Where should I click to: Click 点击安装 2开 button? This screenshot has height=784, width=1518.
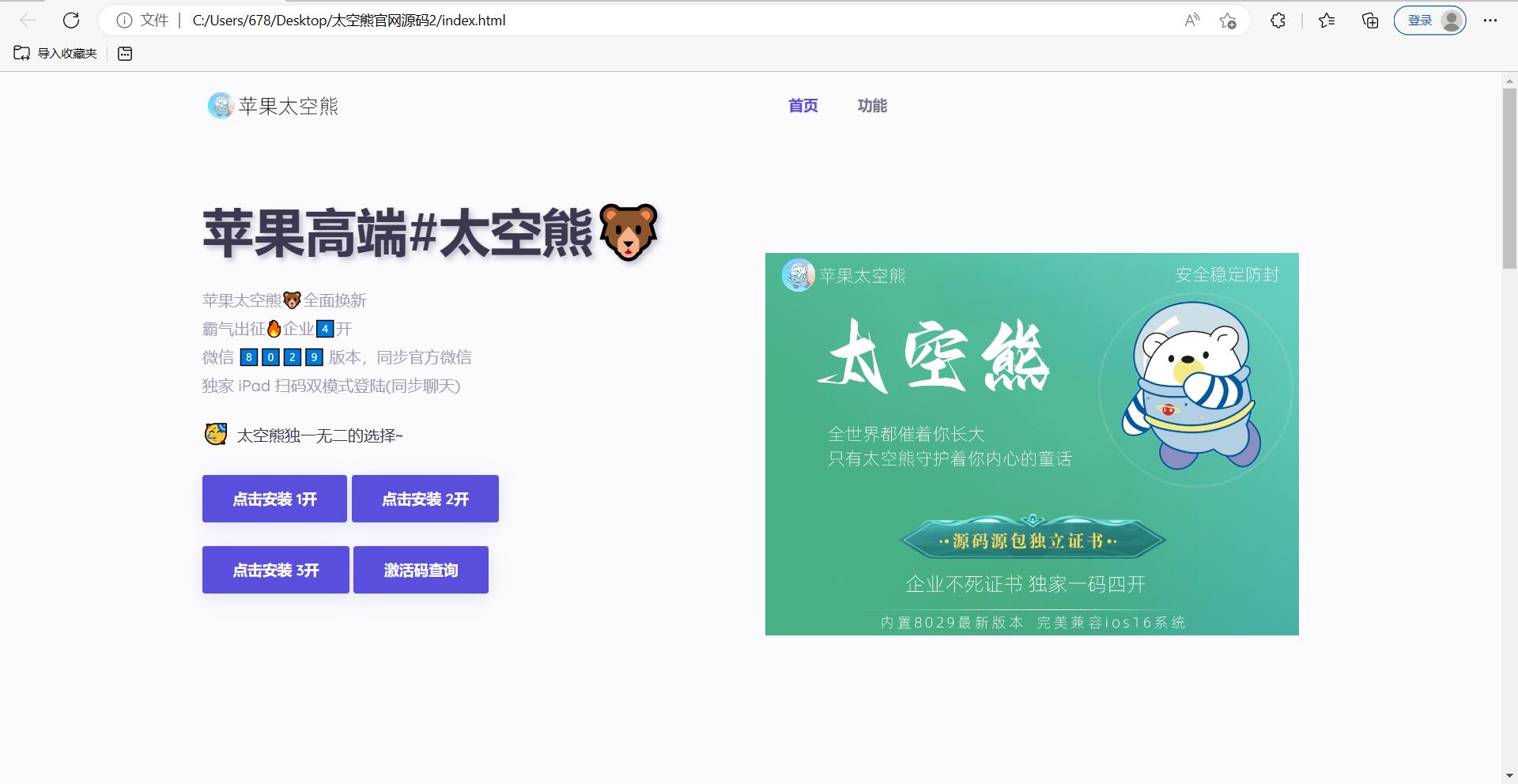point(425,498)
